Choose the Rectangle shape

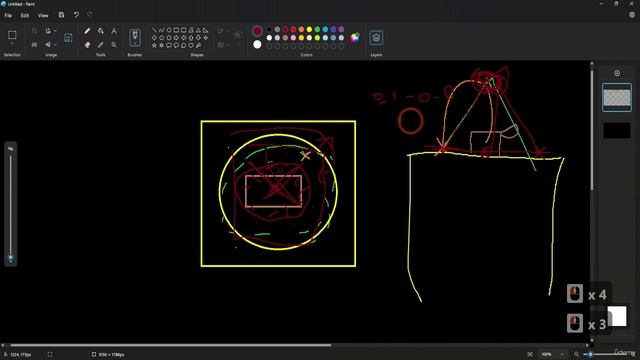(176, 30)
